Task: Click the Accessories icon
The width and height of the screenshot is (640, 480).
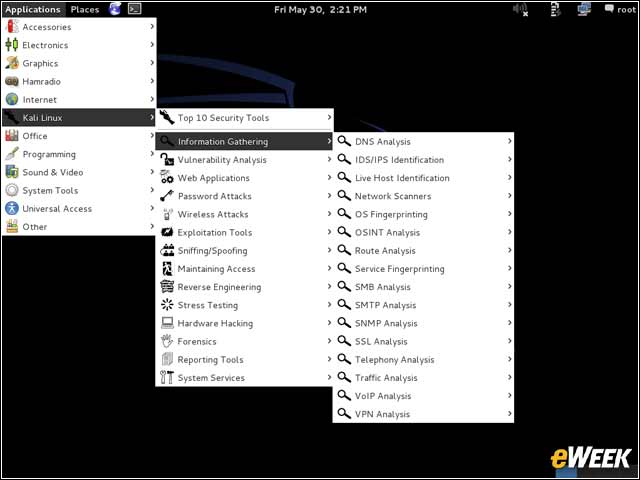Action: tap(12, 27)
